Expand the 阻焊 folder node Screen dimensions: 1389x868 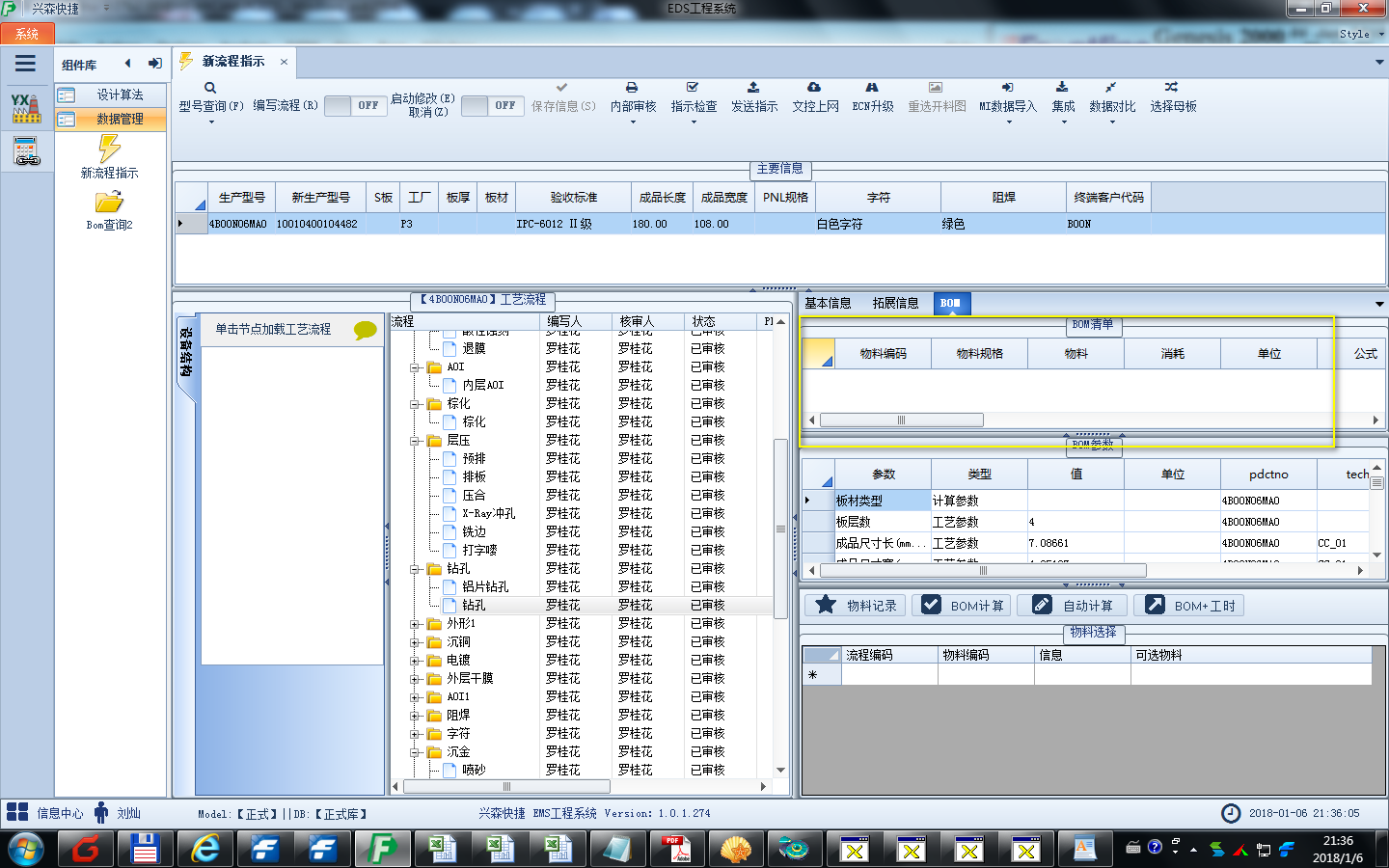(415, 716)
